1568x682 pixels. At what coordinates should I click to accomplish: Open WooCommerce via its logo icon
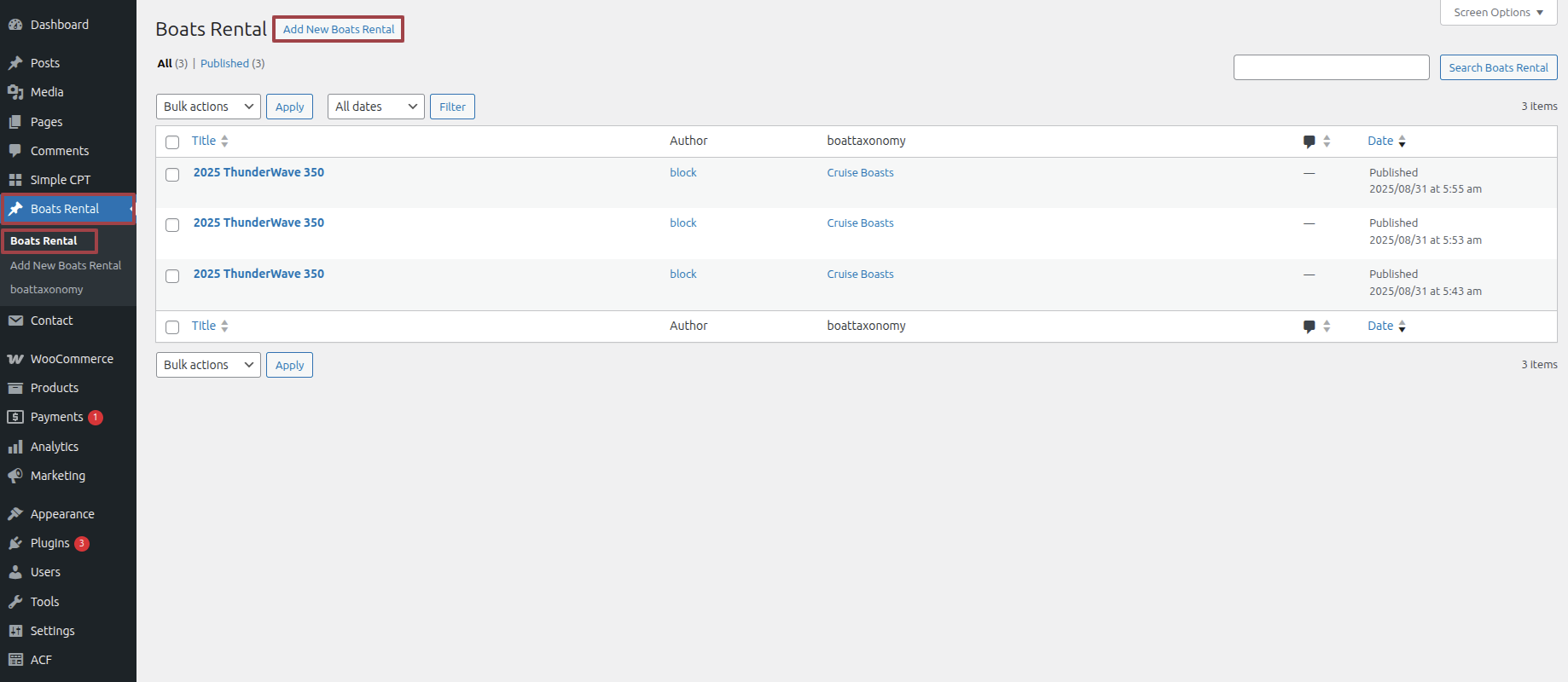[15, 359]
